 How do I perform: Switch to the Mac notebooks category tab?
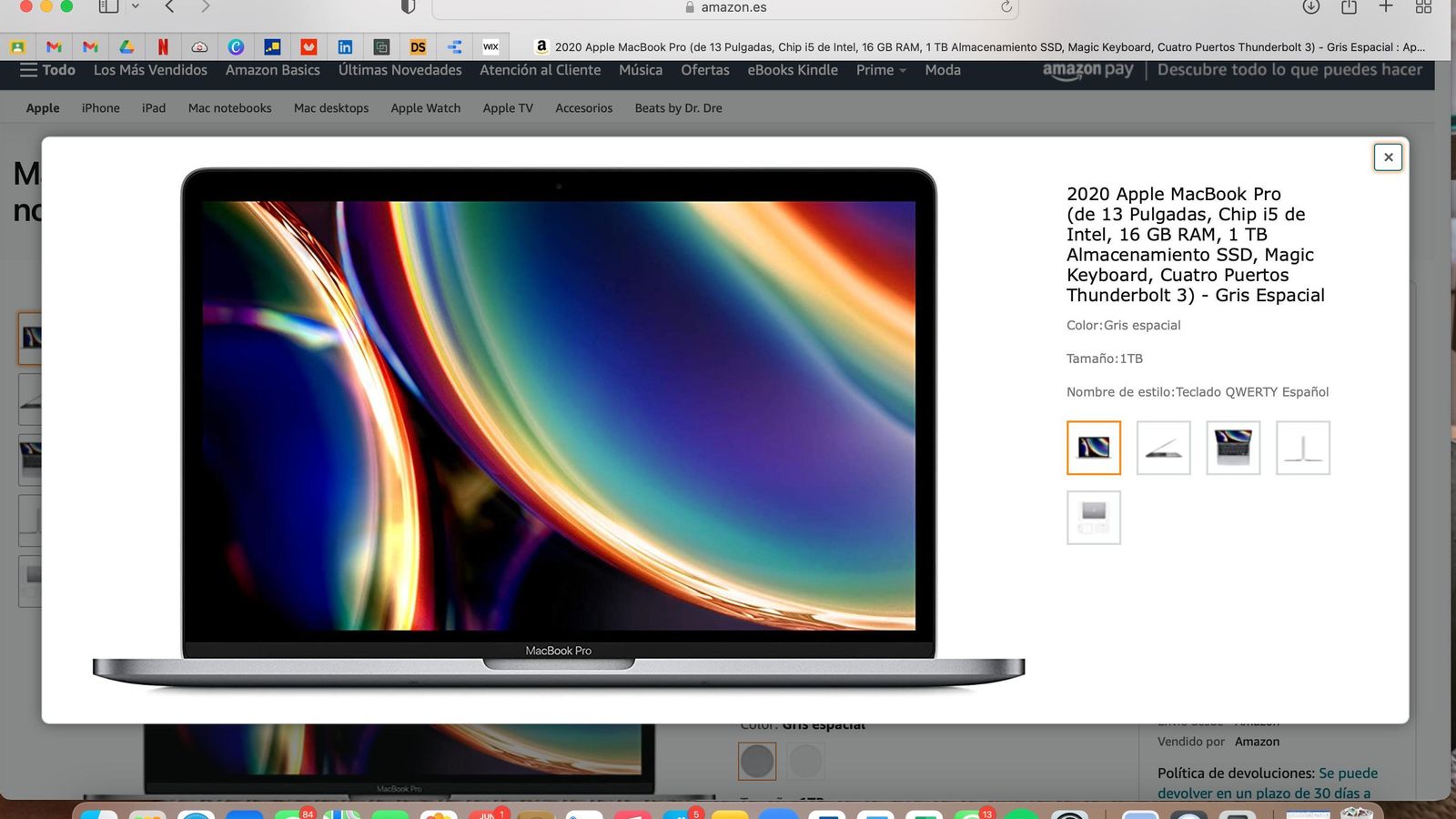point(229,107)
